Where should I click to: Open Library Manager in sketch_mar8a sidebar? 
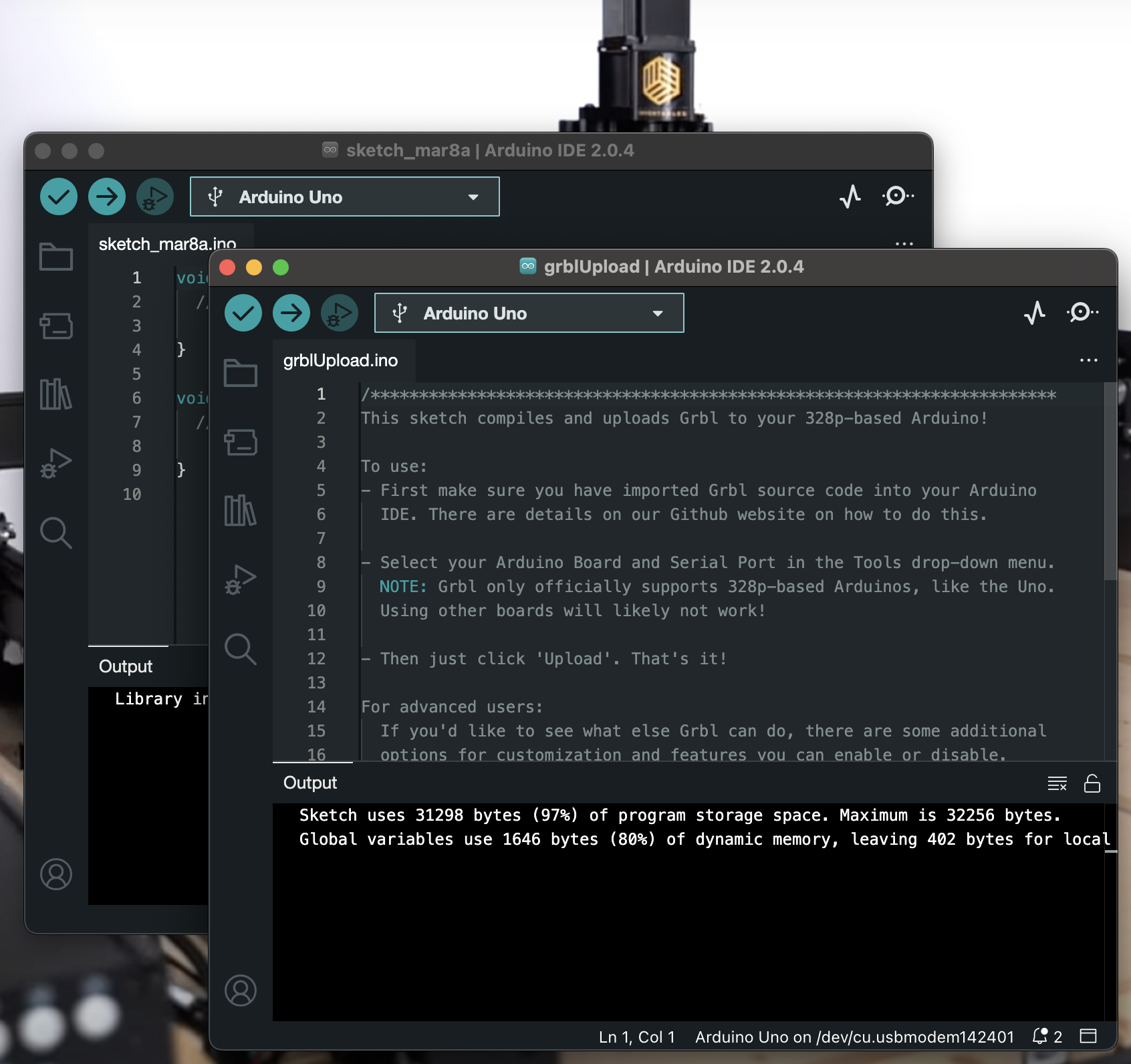click(56, 394)
